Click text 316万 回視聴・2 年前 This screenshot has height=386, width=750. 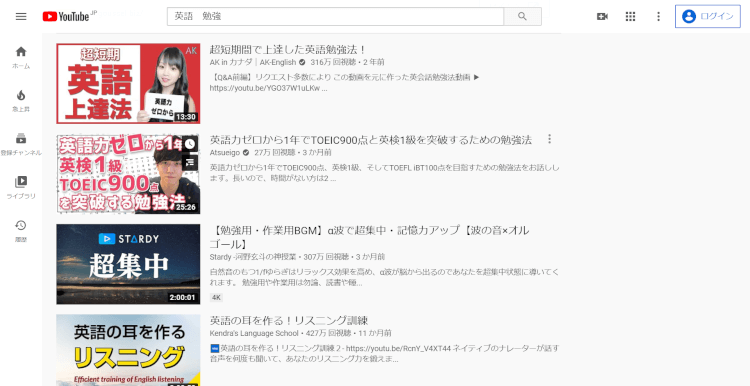347,63
